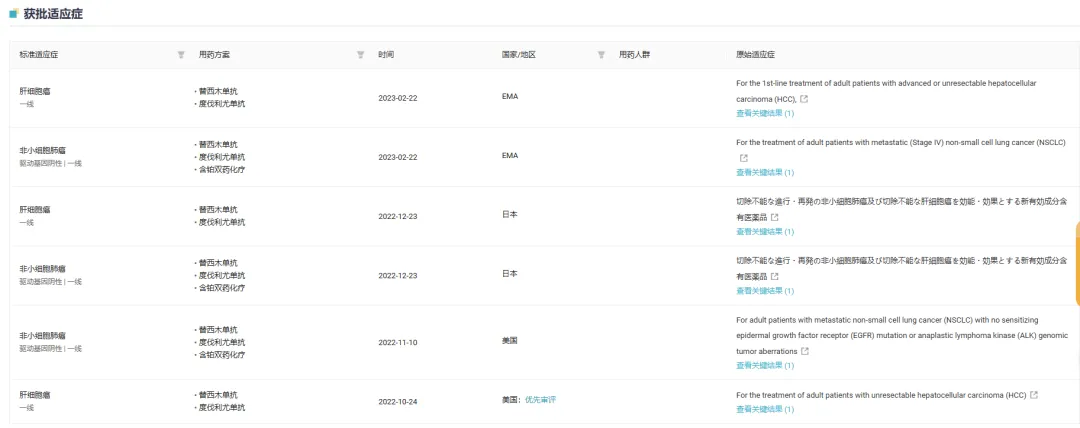This screenshot has height=428, width=1080.
Task: Open external link after 'tumor aberrations' text
Action: pyautogui.click(x=805, y=351)
